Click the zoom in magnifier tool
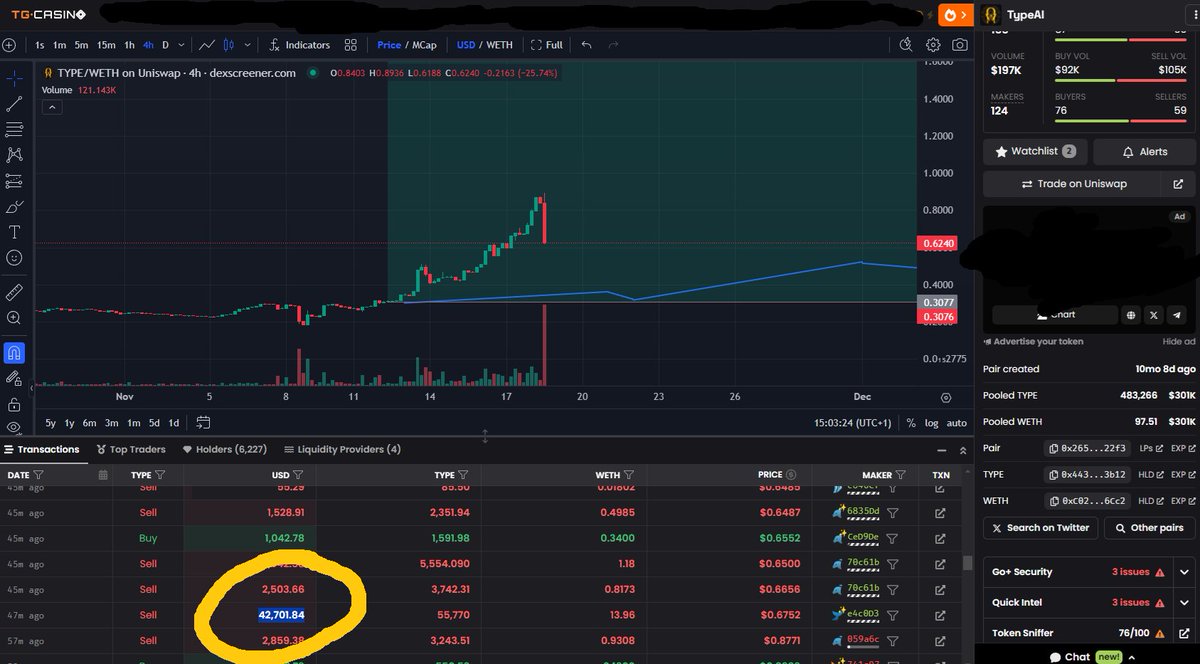Viewport: 1200px width, 664px height. coord(14,318)
